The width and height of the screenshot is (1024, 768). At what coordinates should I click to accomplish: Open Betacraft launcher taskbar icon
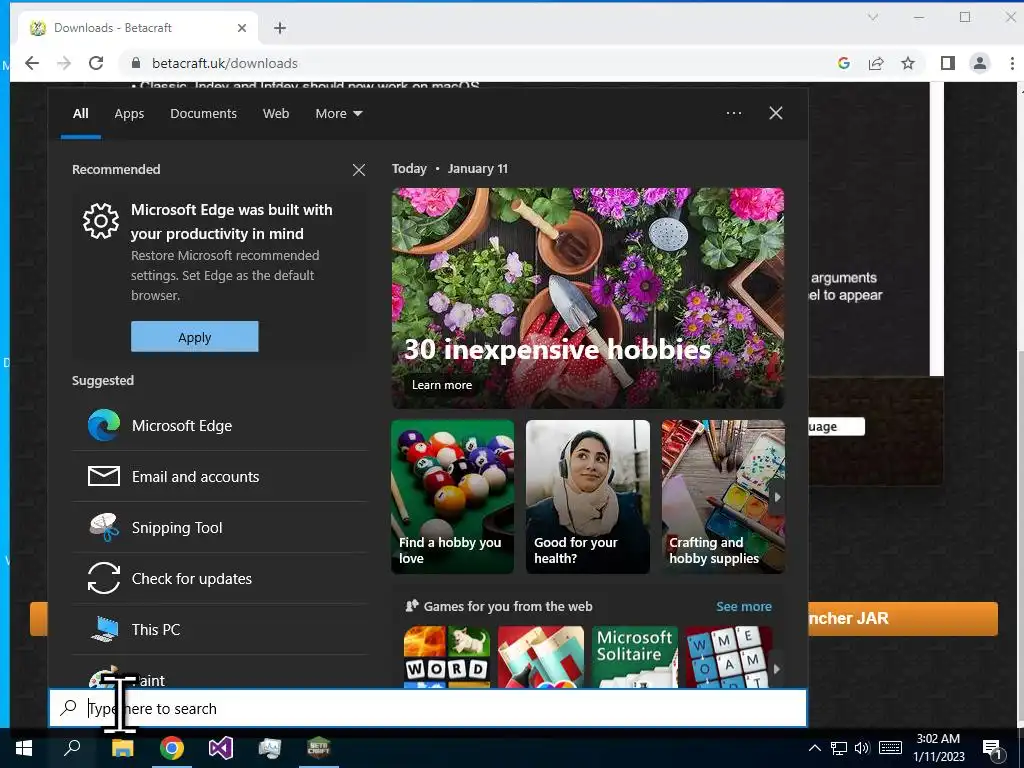pos(319,748)
